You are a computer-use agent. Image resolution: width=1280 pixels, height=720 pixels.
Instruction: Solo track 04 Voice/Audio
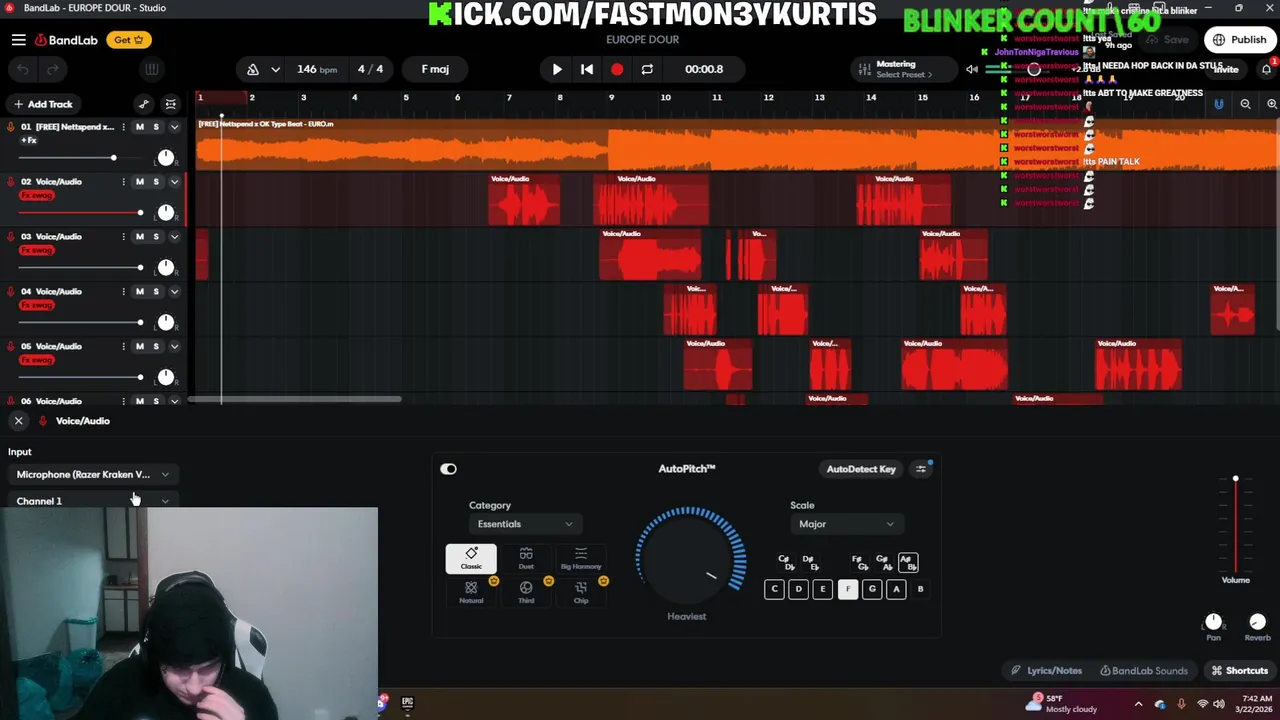[156, 292]
